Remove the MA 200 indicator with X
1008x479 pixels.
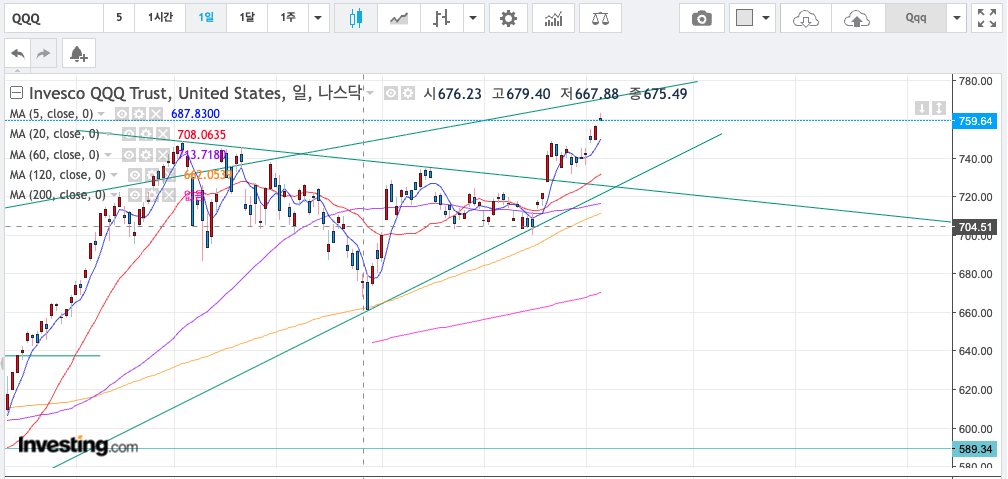click(x=168, y=195)
